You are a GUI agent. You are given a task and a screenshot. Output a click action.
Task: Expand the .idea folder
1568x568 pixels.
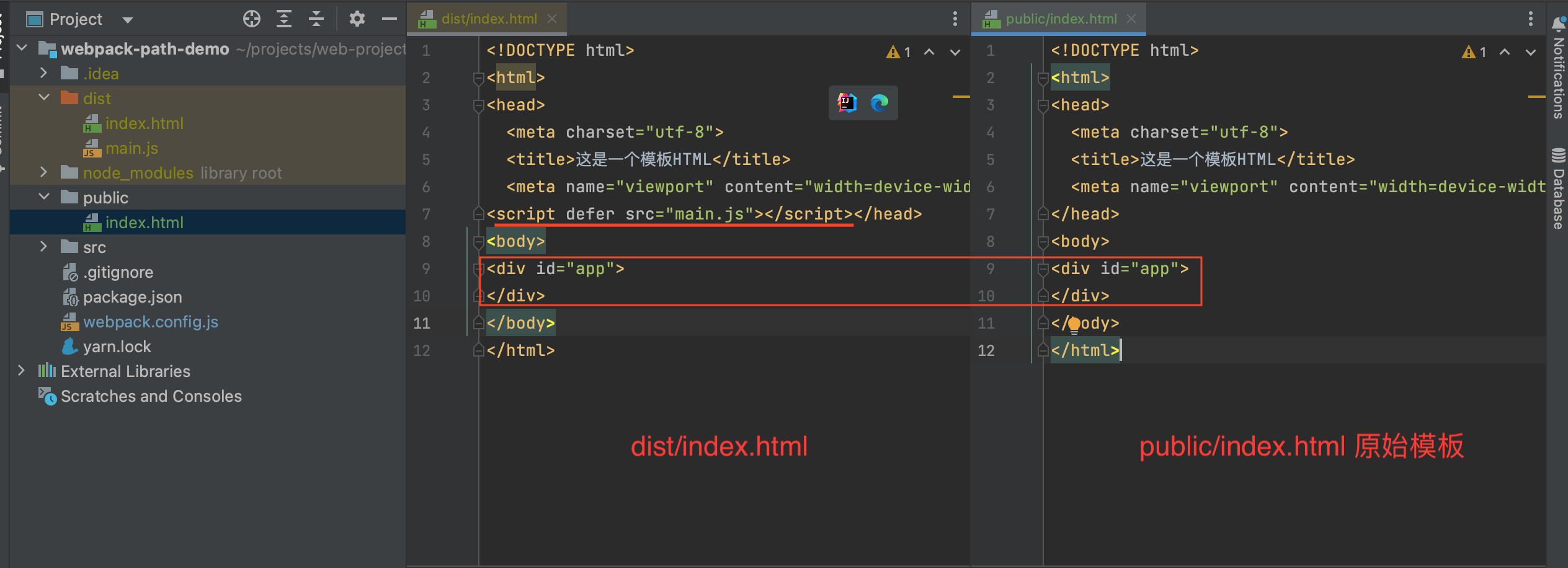43,73
